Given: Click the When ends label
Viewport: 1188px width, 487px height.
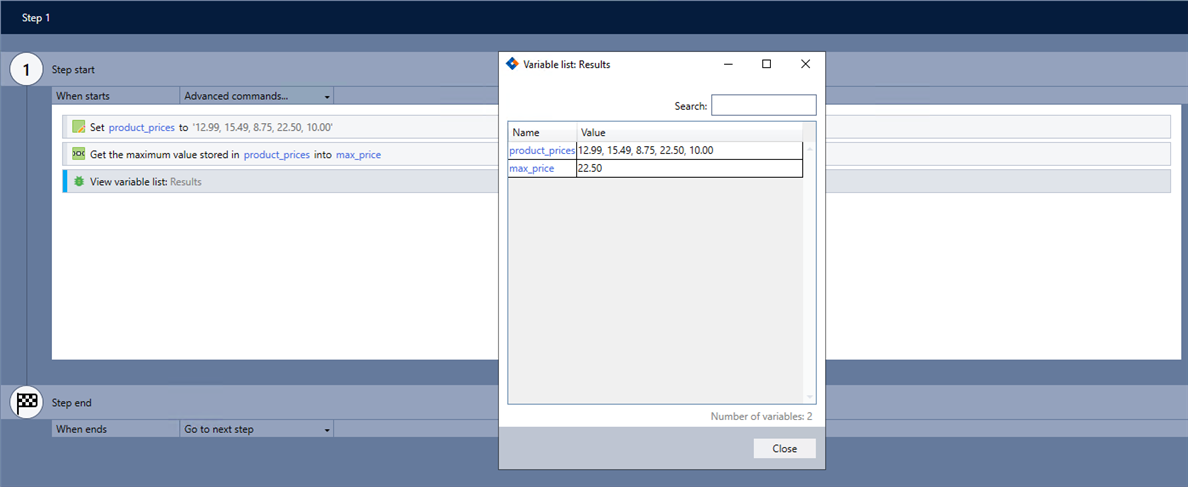Looking at the screenshot, I should click(81, 429).
